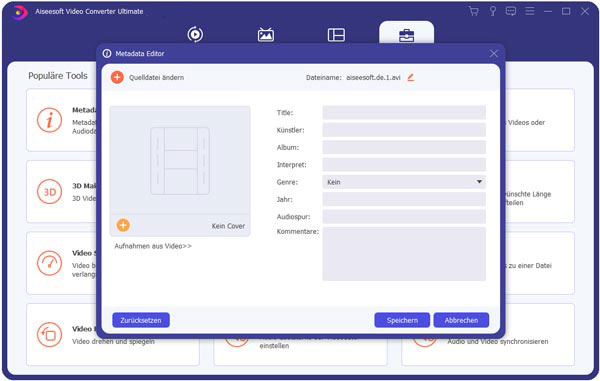Click the Aiseesoft app logo
The image size is (600, 381).
(x=19, y=12)
